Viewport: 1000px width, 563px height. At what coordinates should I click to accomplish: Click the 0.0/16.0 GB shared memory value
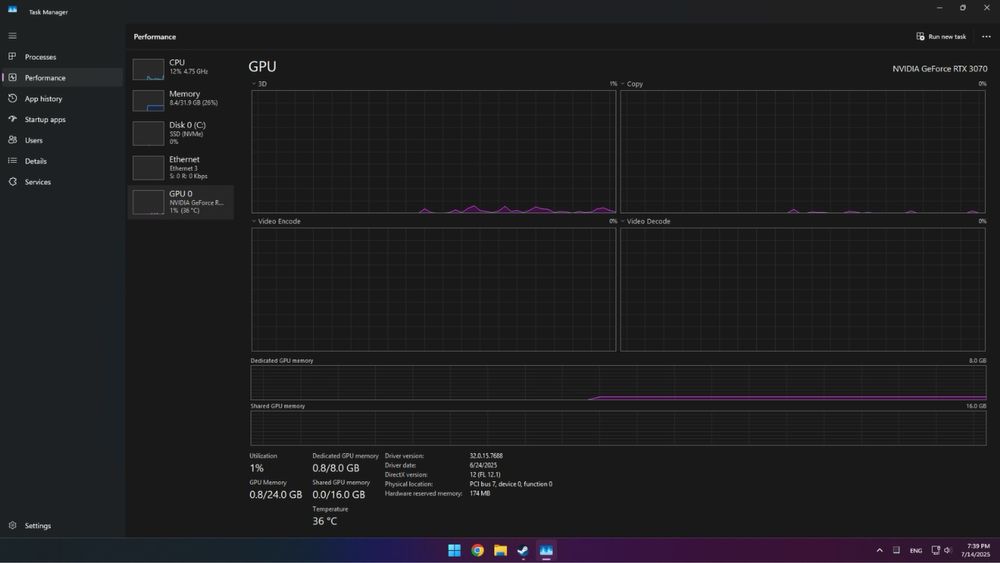pyautogui.click(x=339, y=495)
